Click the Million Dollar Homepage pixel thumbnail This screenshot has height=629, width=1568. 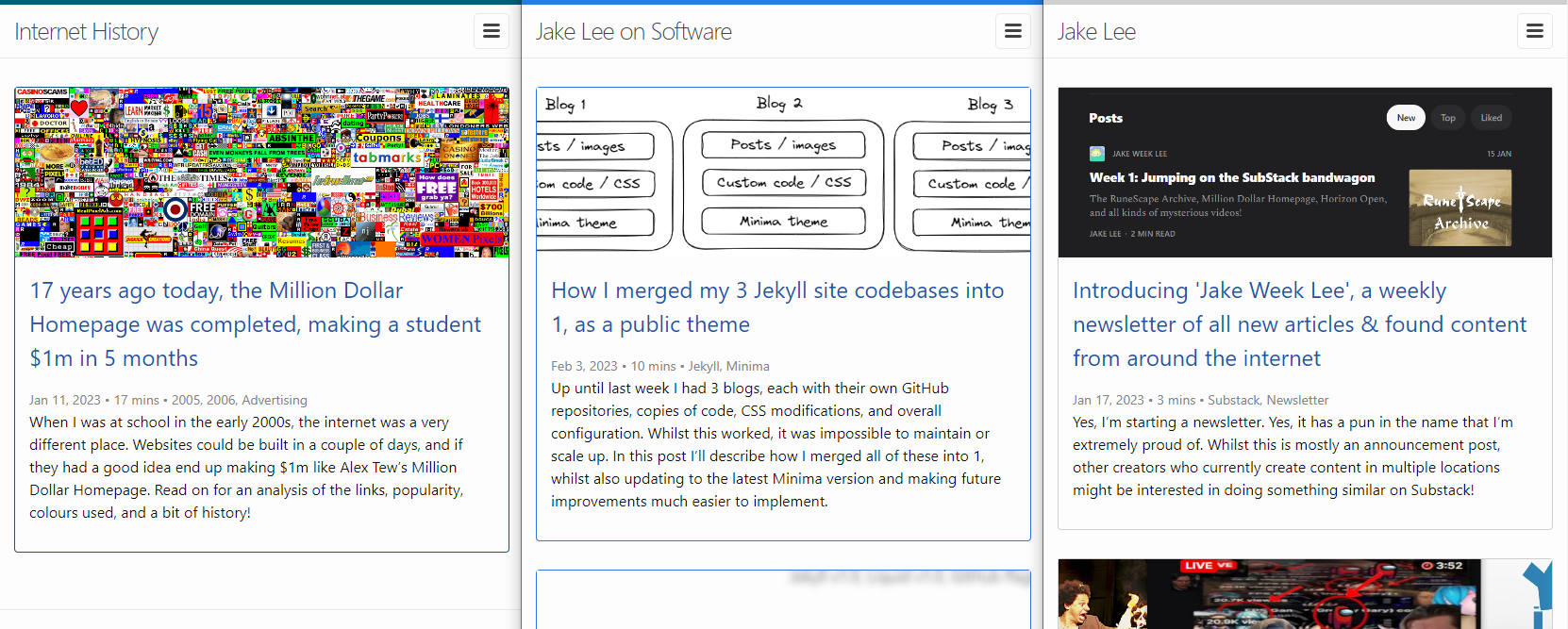(x=261, y=173)
